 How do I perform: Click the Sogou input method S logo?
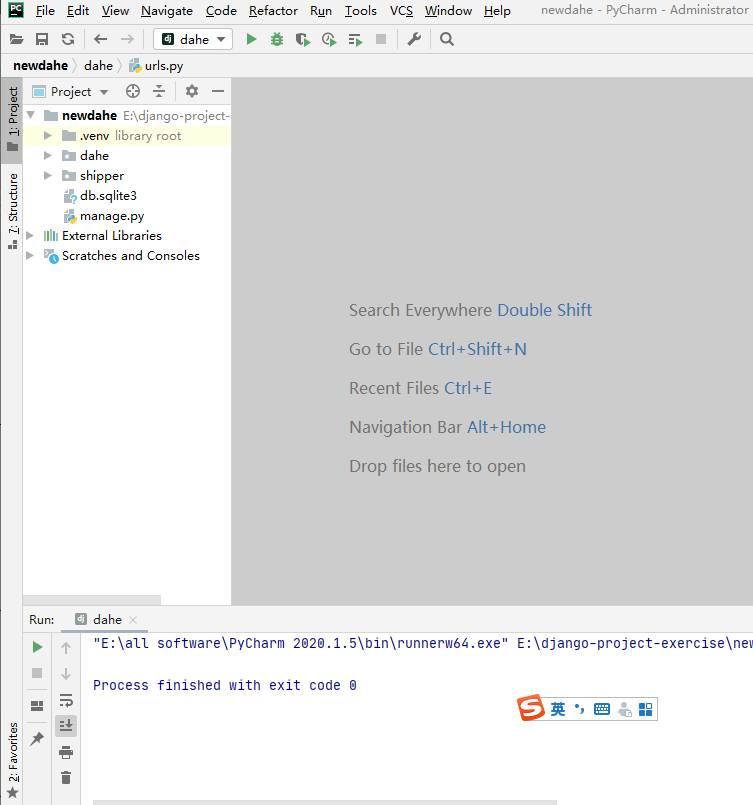531,708
